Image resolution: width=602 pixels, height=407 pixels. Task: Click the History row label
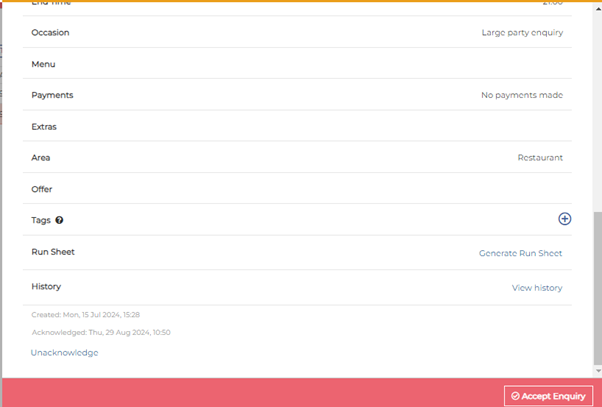46,286
